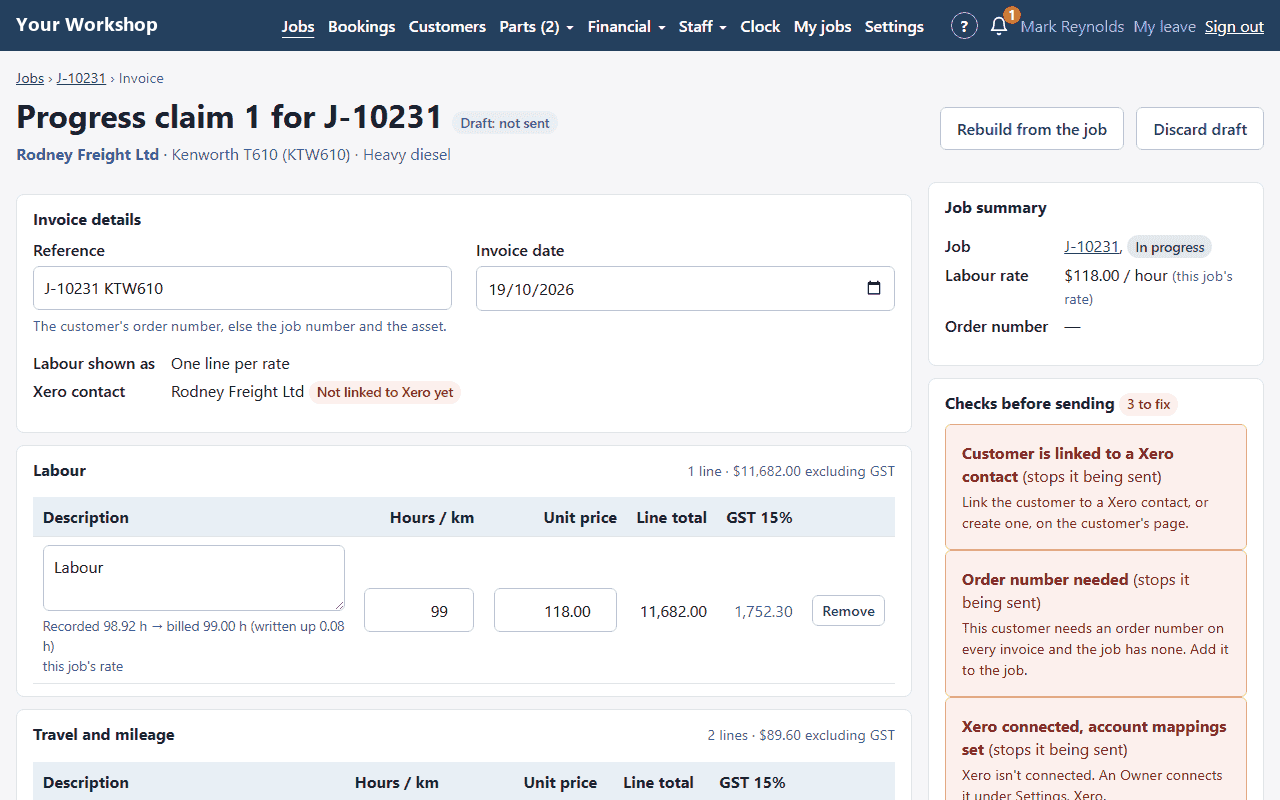The height and width of the screenshot is (800, 1280).
Task: Click the Travel and mileage section heading
Action: (x=104, y=735)
